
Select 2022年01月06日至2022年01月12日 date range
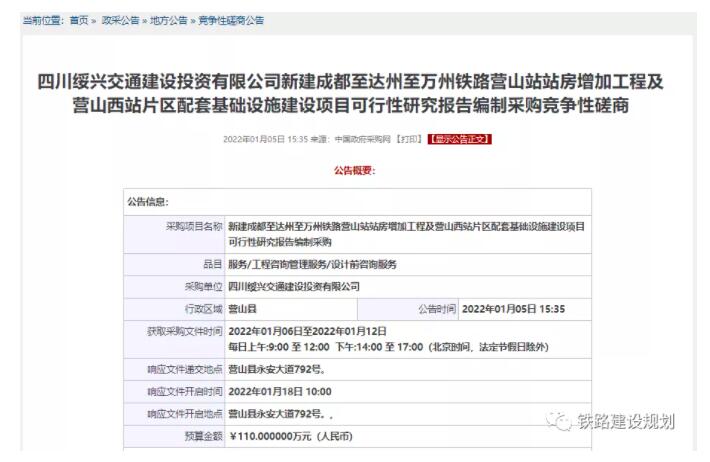(x=307, y=332)
